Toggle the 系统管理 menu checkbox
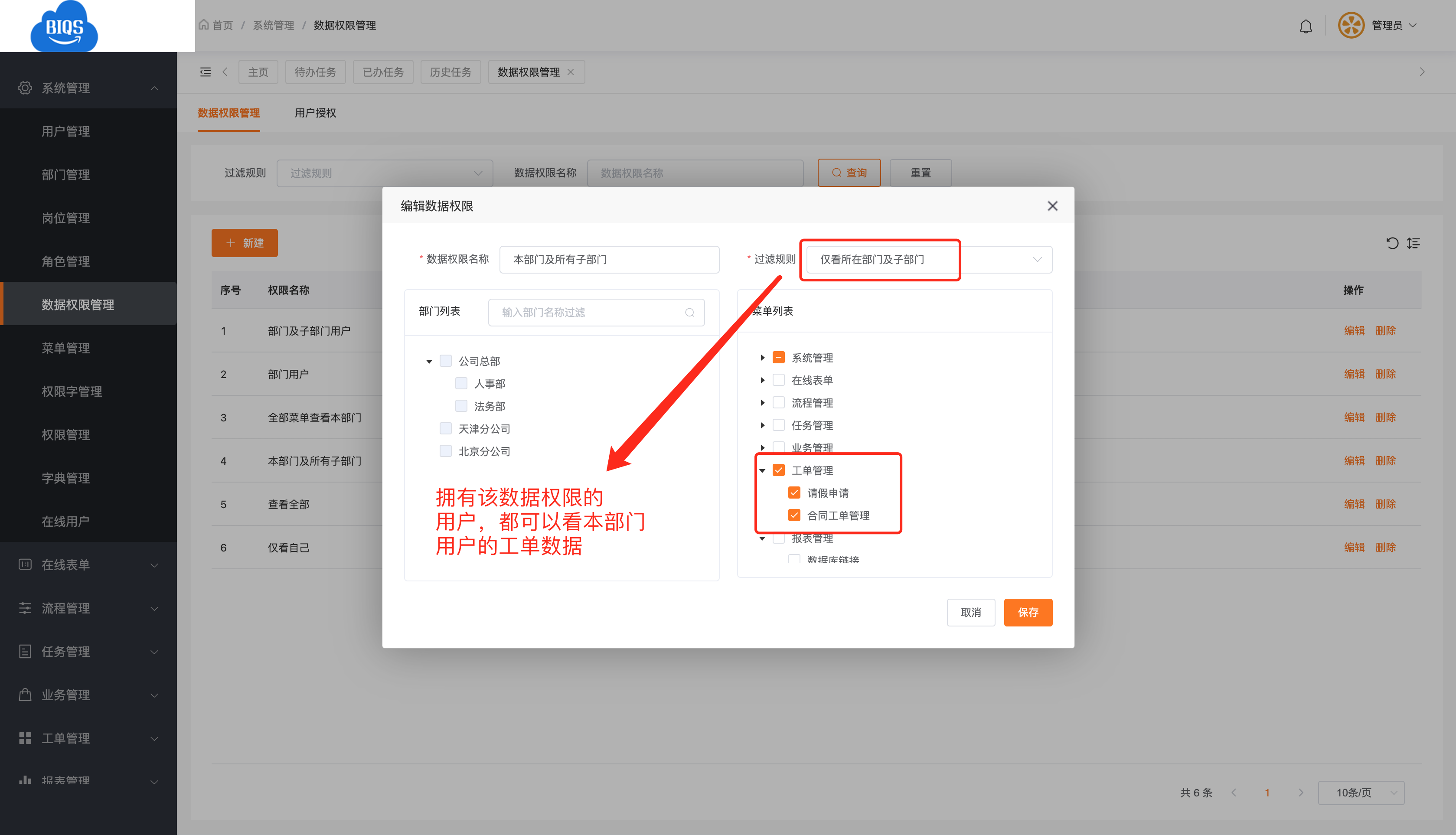Image resolution: width=1456 pixels, height=835 pixels. coord(778,357)
